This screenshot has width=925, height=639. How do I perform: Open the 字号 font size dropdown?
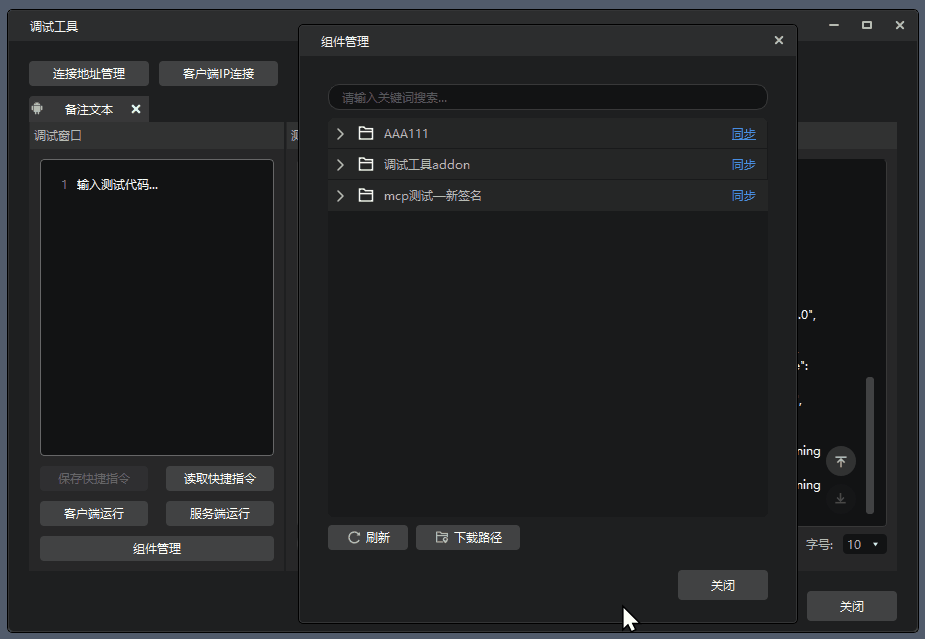(864, 545)
